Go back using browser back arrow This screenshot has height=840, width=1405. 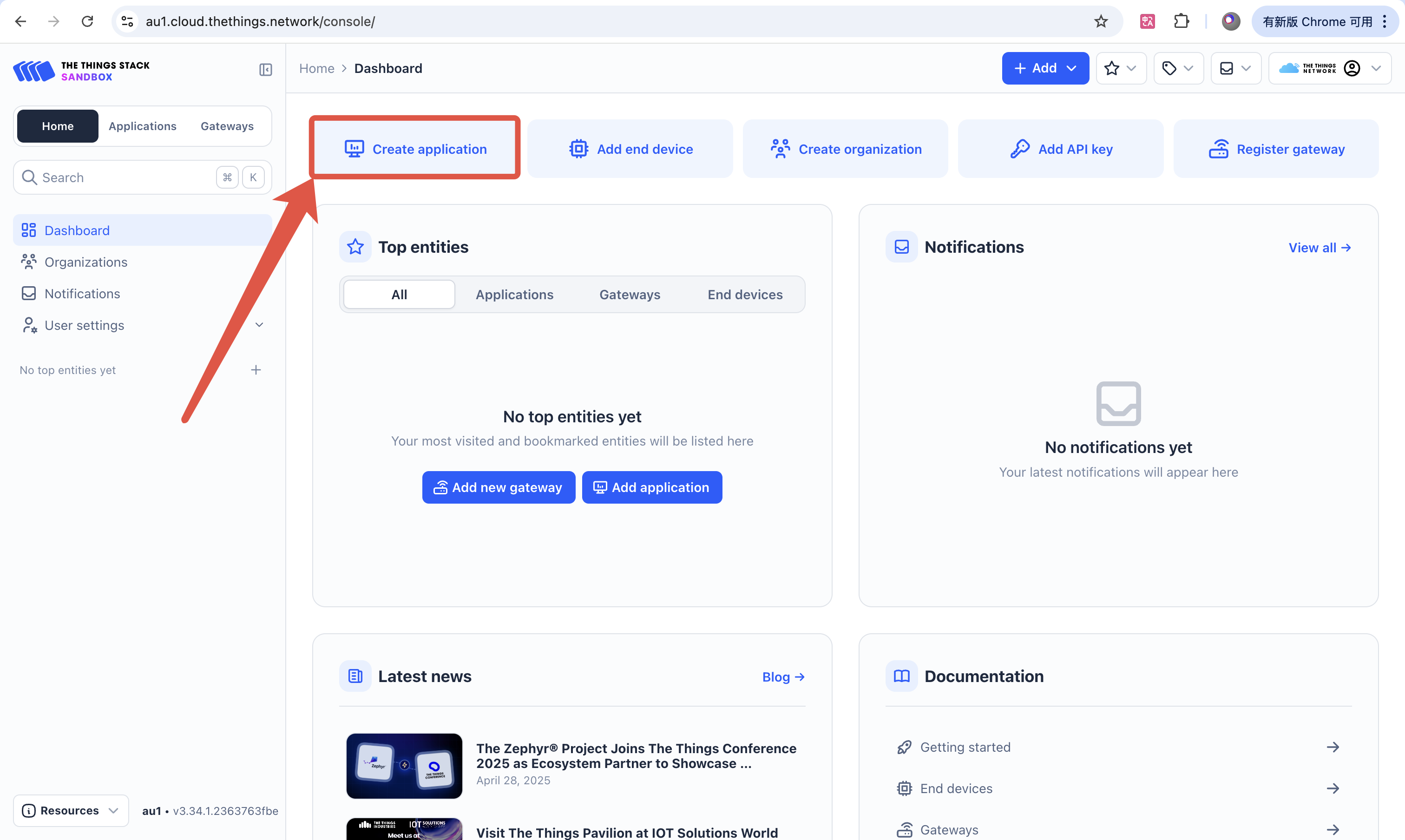(x=21, y=21)
